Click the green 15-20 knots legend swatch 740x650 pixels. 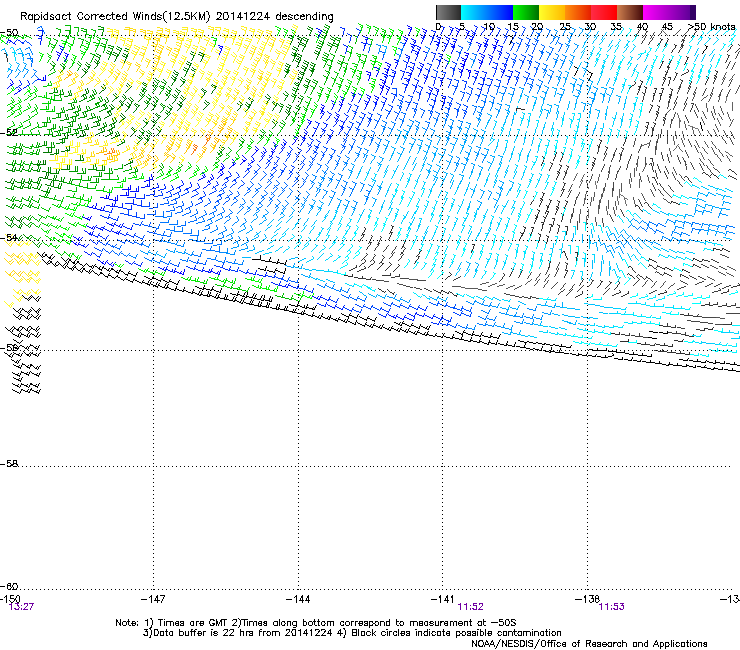(525, 12)
